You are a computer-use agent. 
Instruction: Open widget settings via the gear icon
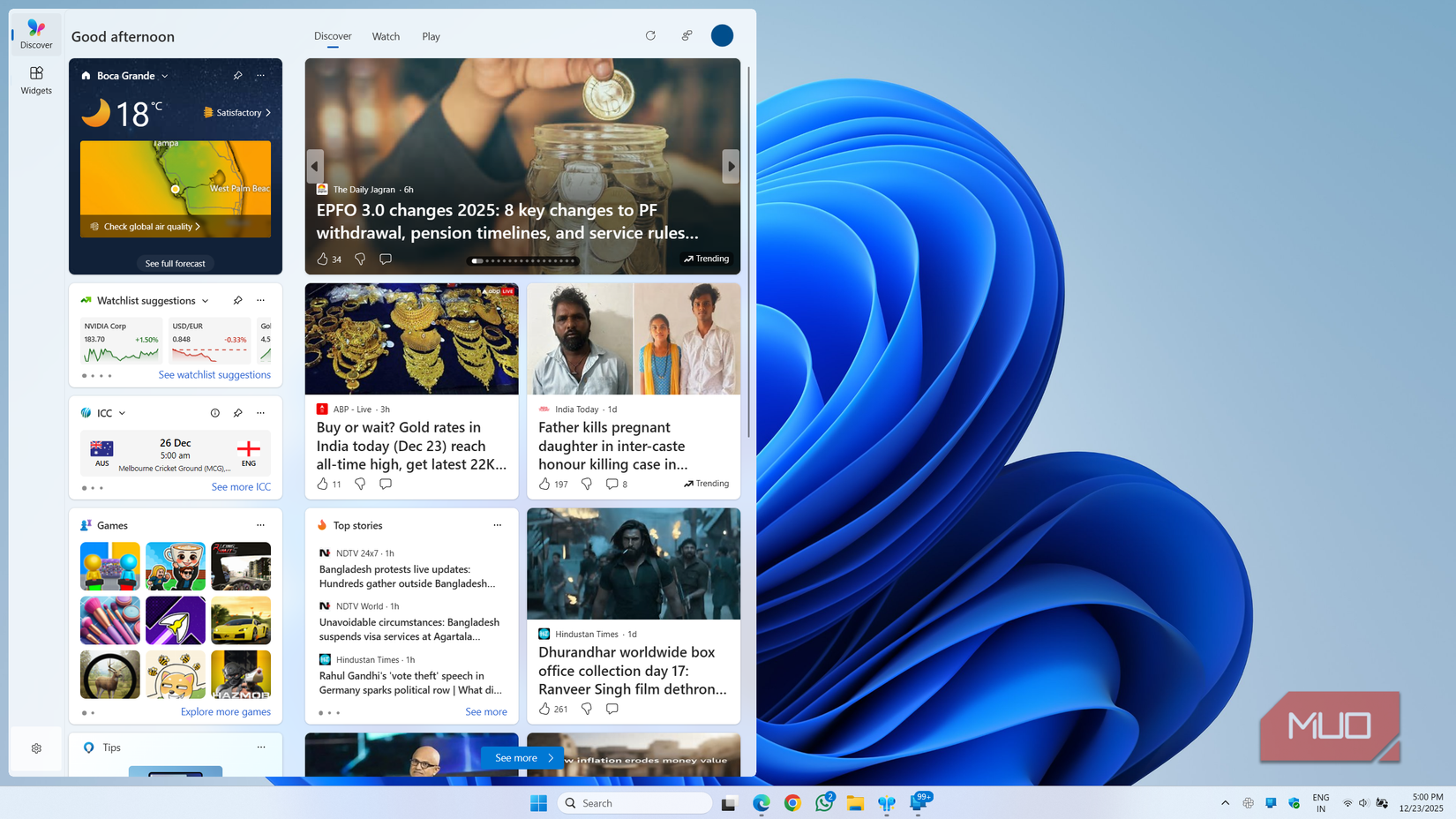tap(36, 748)
